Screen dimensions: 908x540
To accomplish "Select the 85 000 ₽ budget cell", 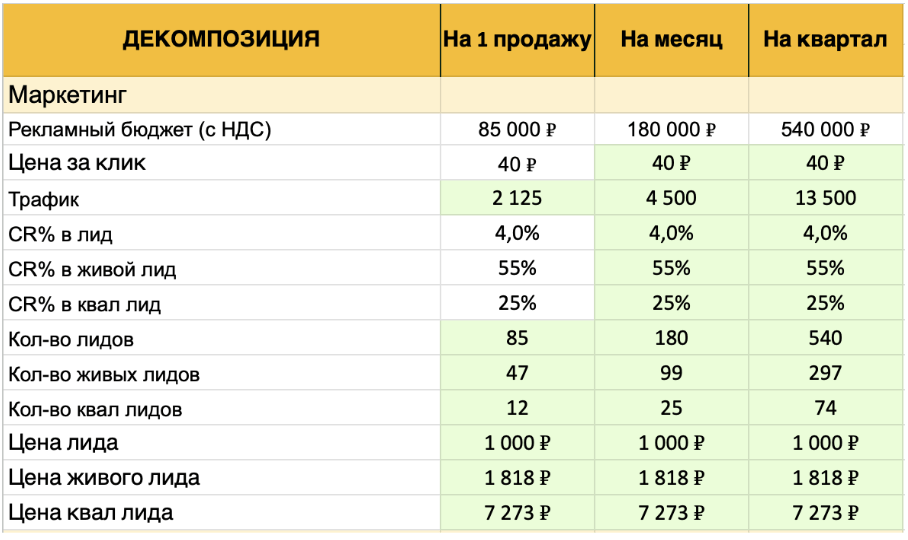I will tap(517, 129).
